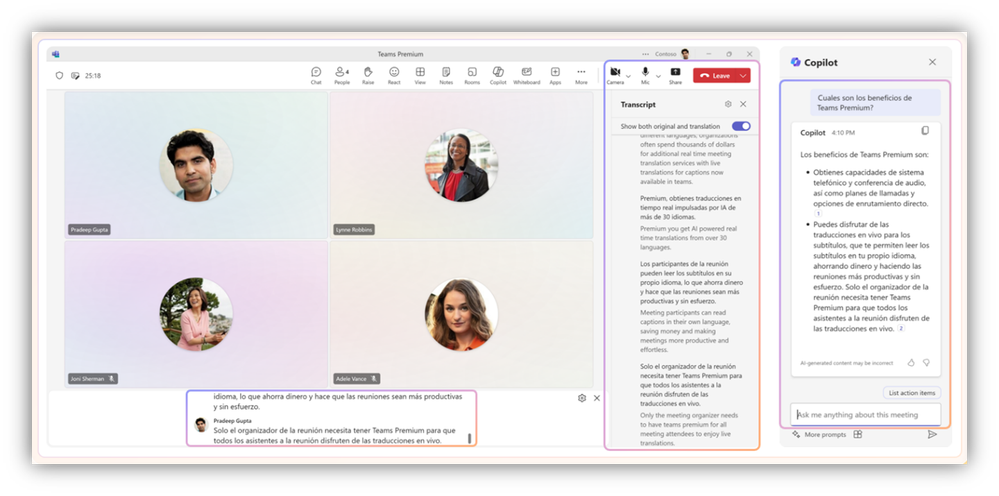Change the meeting View layout
Viewport: 999px width, 496px height.
[x=420, y=75]
